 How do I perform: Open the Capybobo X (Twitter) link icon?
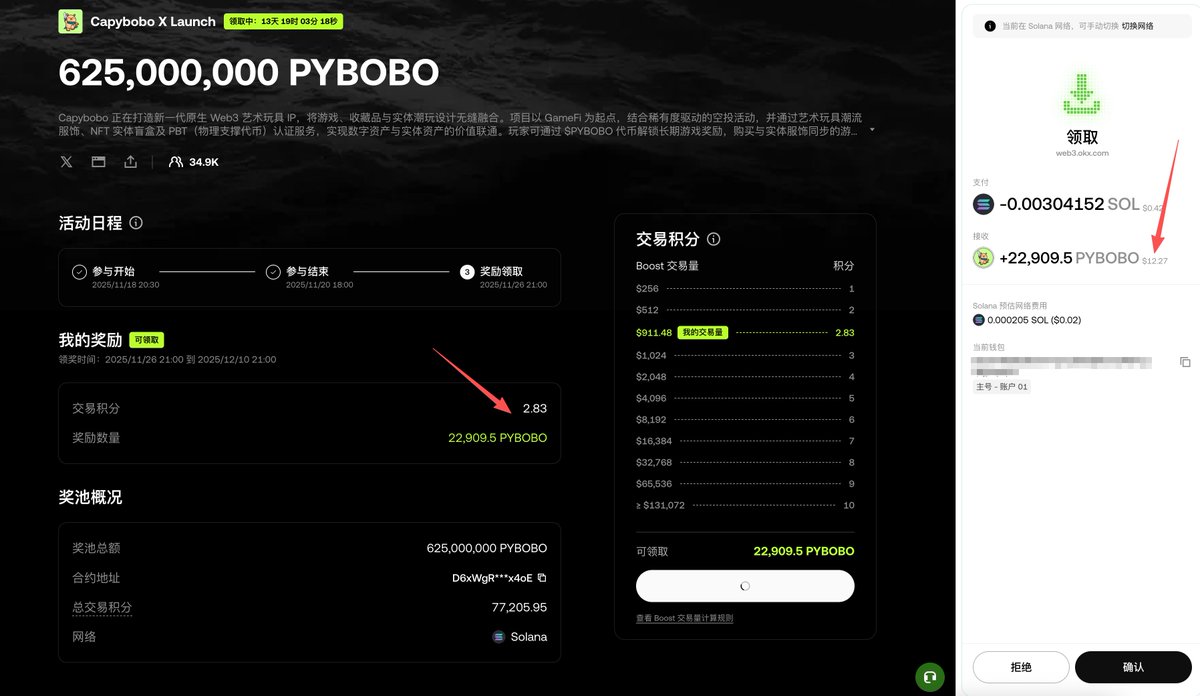[67, 161]
